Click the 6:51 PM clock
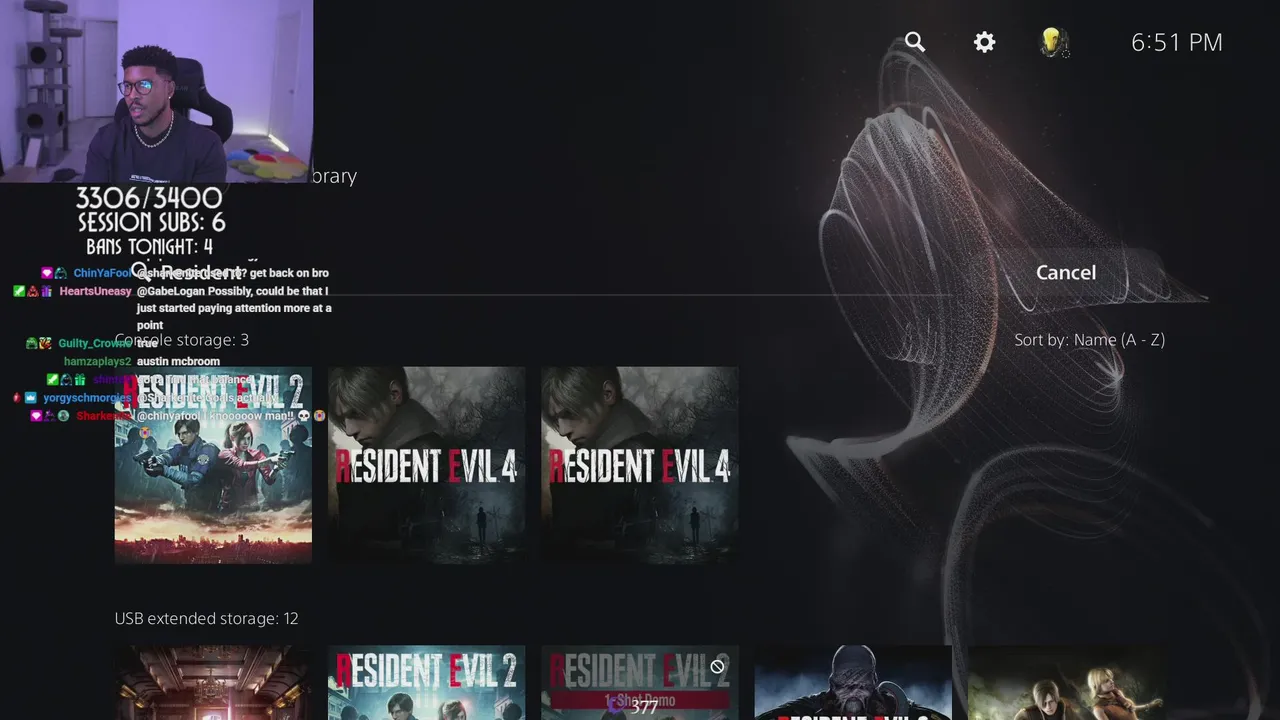The width and height of the screenshot is (1280, 720). 1177,42
